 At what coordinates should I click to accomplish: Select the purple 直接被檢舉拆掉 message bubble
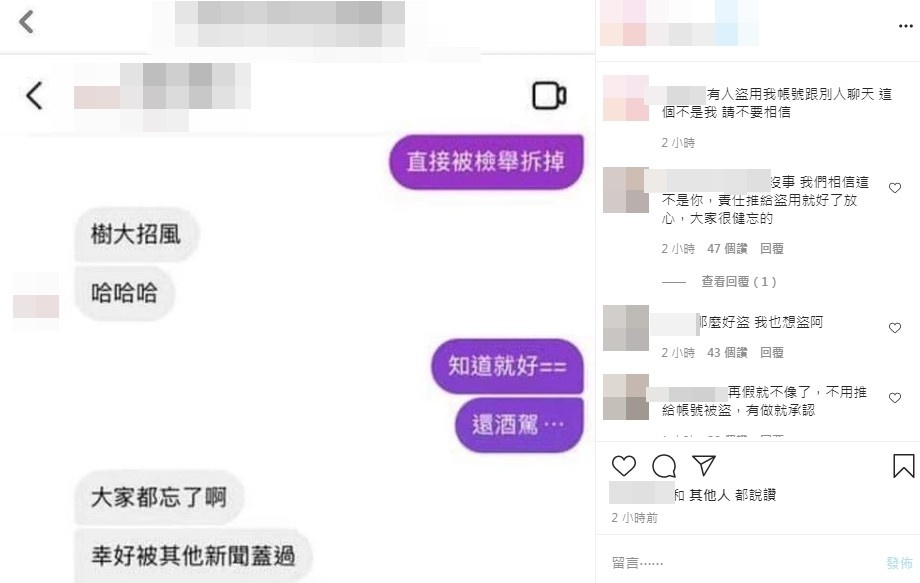[x=486, y=162]
